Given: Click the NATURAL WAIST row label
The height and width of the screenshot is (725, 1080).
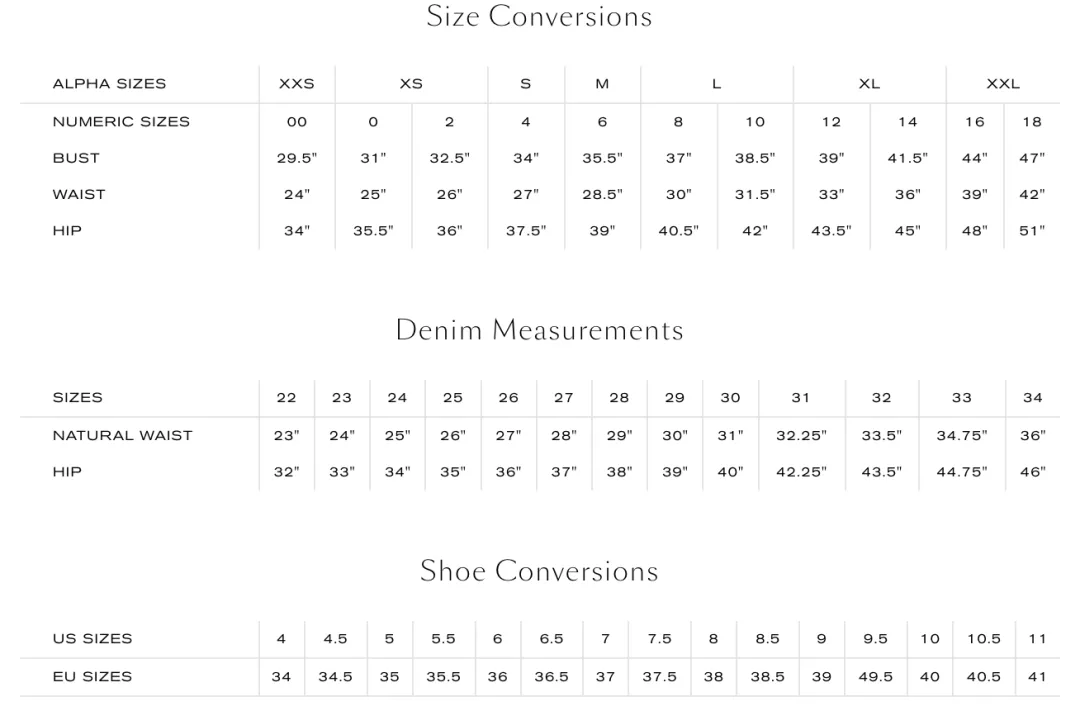Looking at the screenshot, I should pos(122,435).
